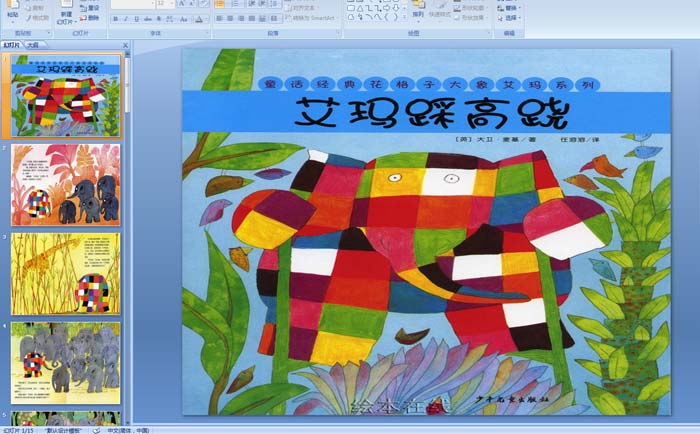Change case with Aa icon
This screenshot has height=434, width=700.
point(183,19)
